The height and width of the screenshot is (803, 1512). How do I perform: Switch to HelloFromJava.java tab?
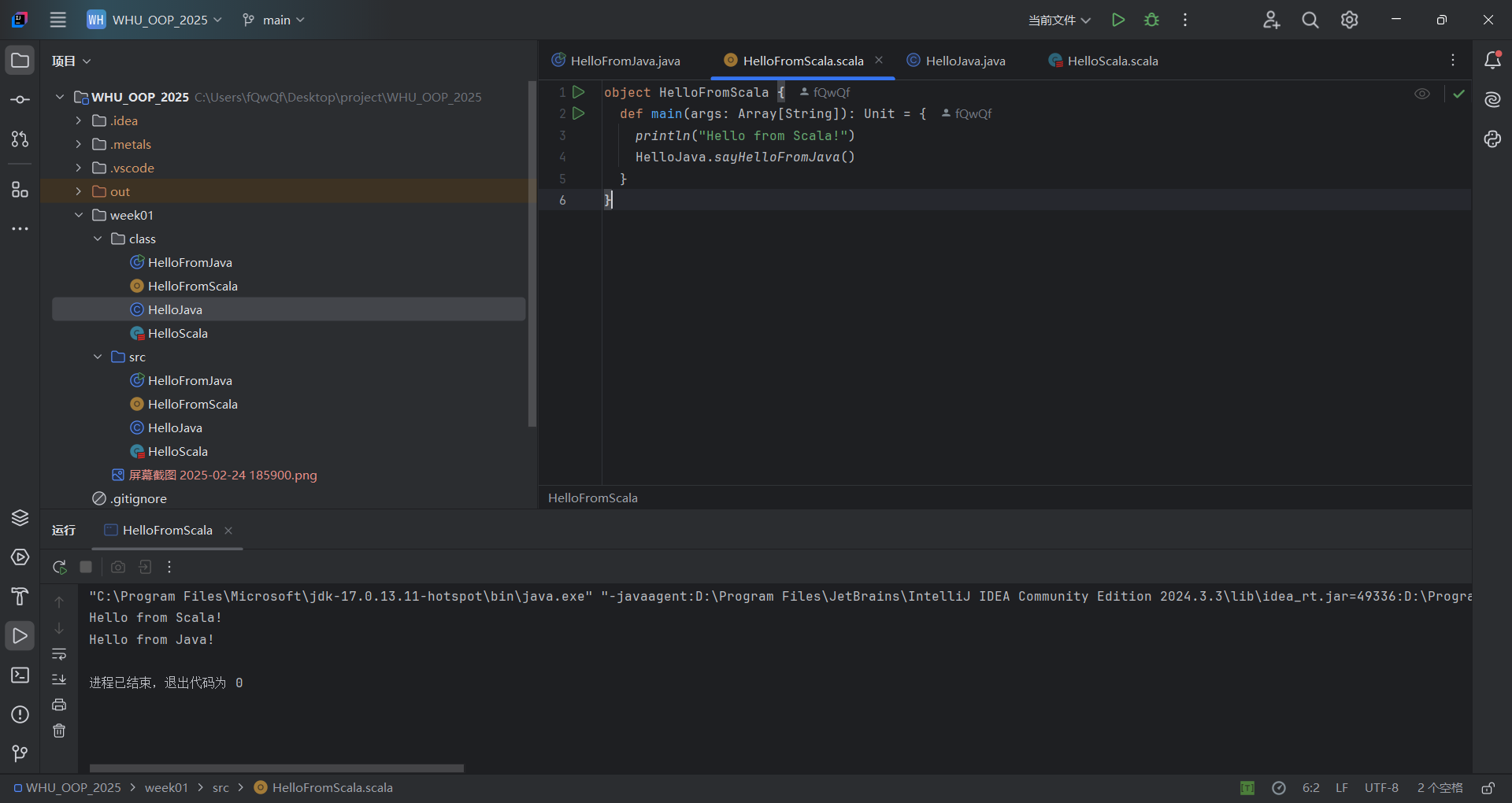point(616,61)
